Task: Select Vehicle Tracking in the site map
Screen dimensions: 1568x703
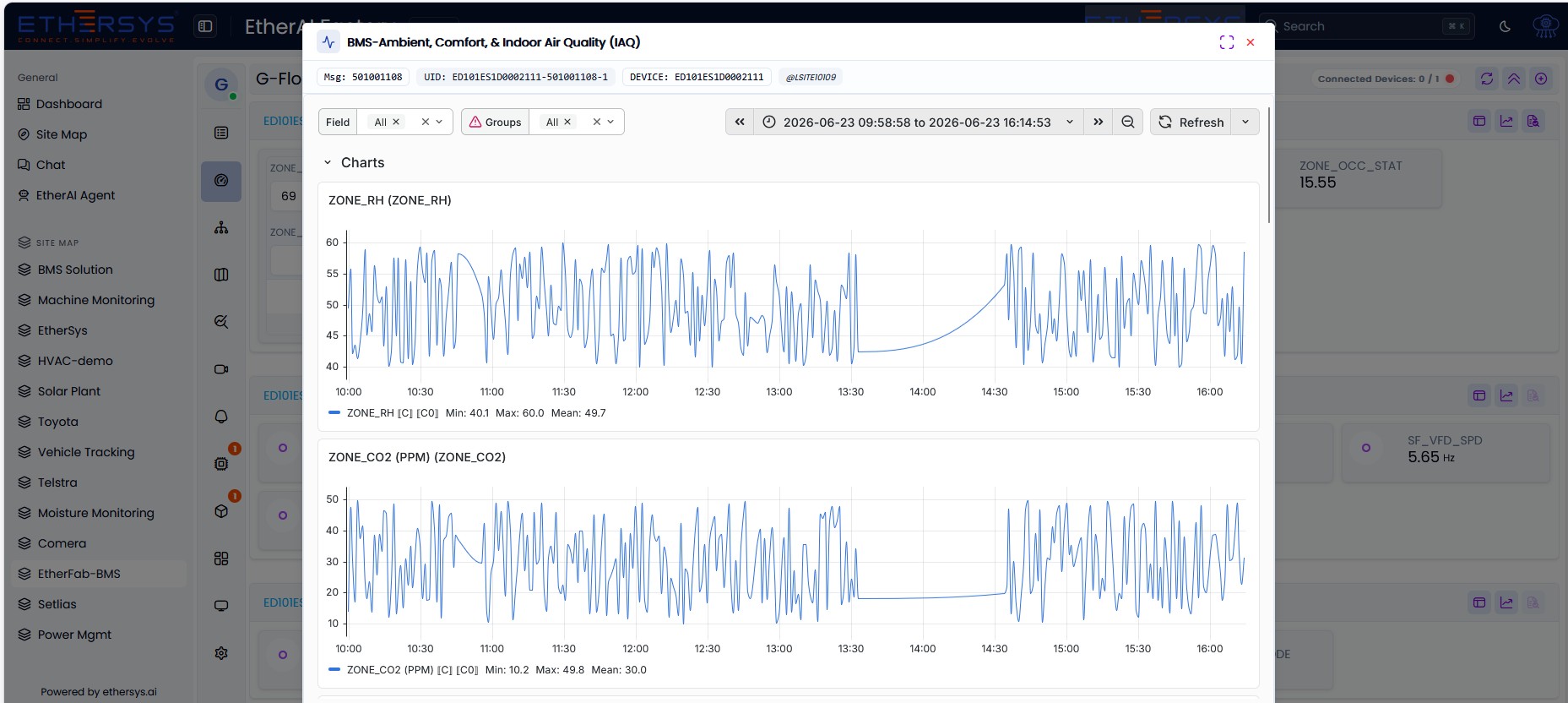Action: point(86,452)
